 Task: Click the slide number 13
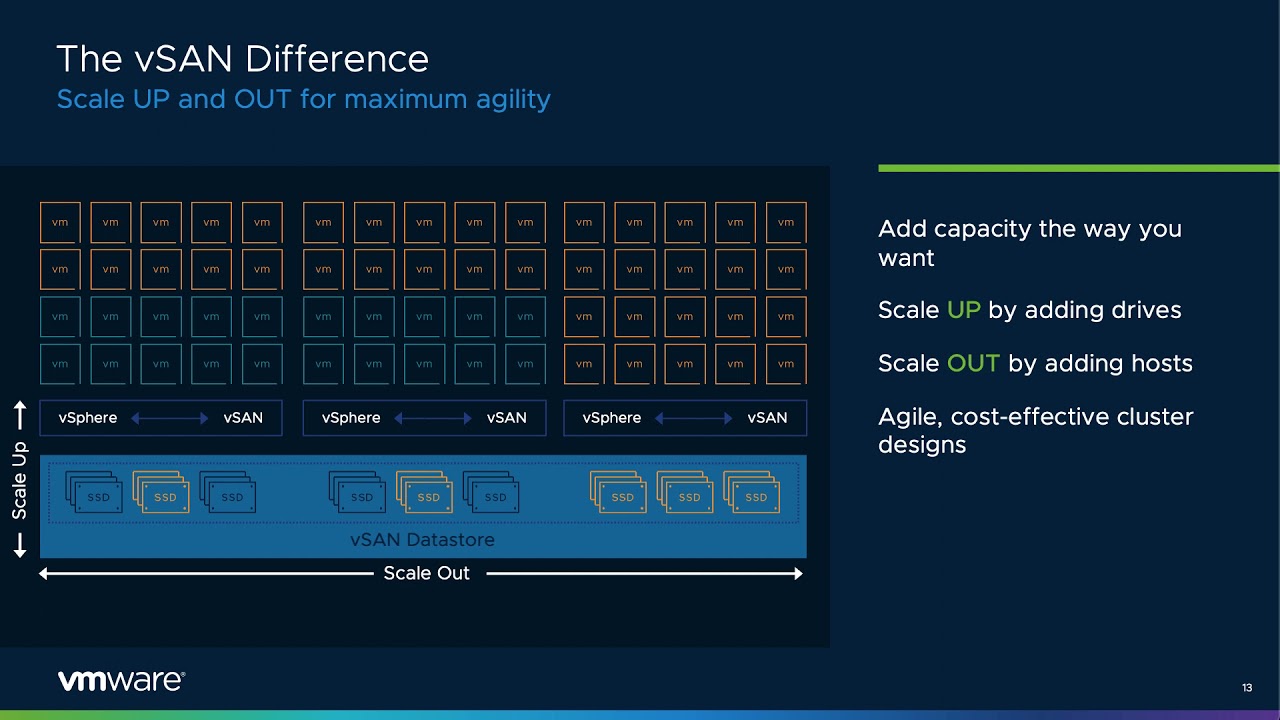pyautogui.click(x=1247, y=688)
